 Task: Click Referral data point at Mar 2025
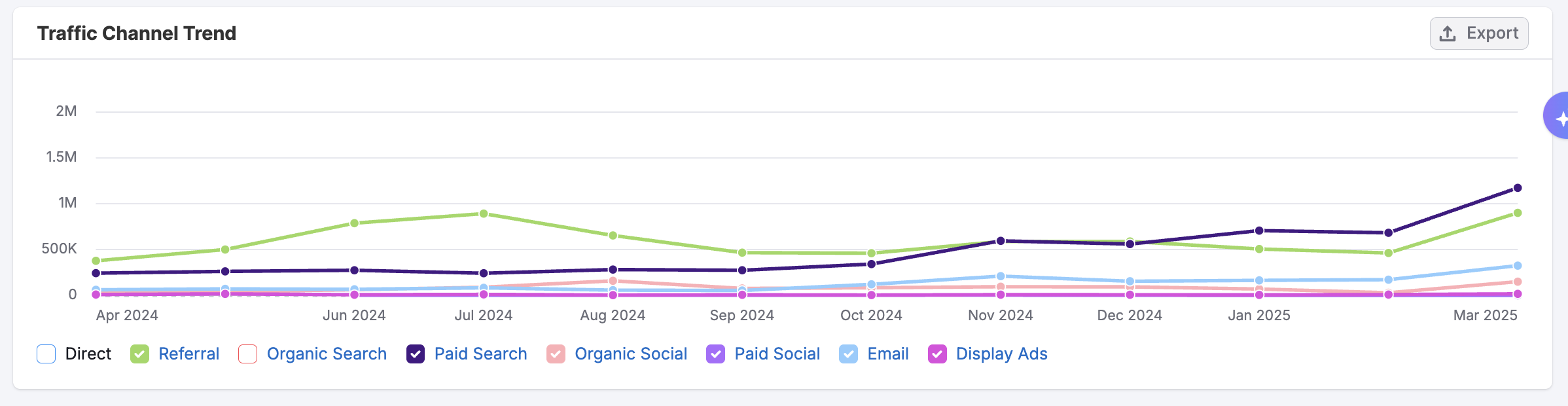(x=1518, y=213)
